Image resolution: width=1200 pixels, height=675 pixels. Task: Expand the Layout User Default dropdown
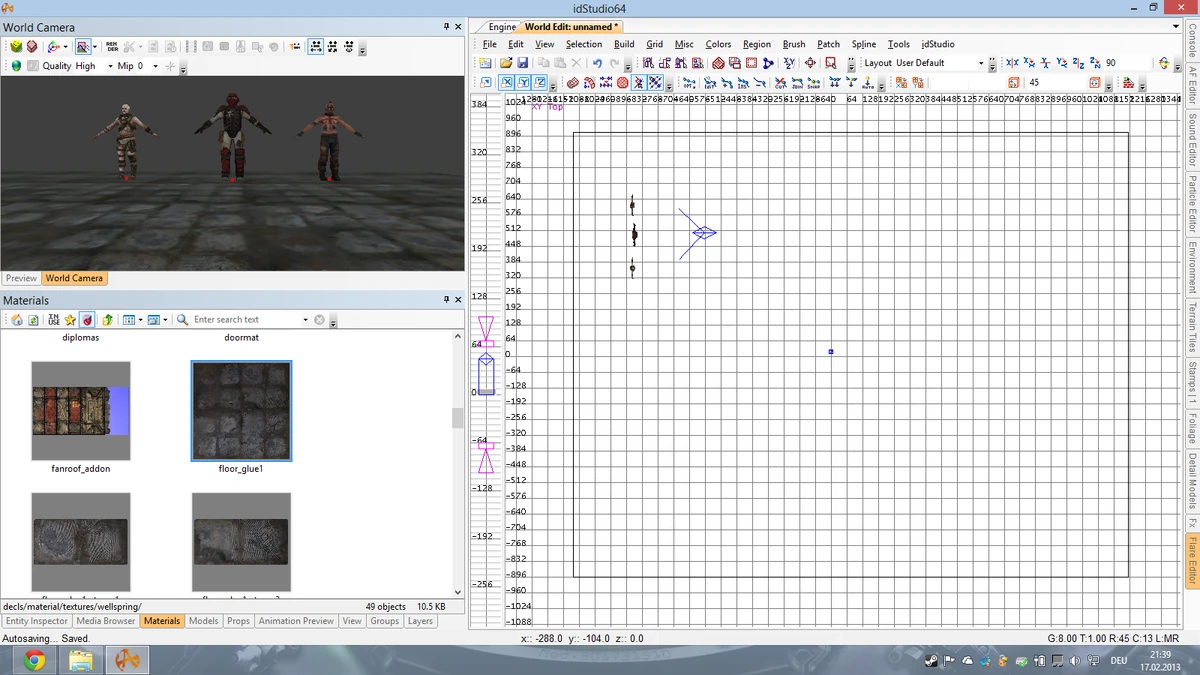980,63
